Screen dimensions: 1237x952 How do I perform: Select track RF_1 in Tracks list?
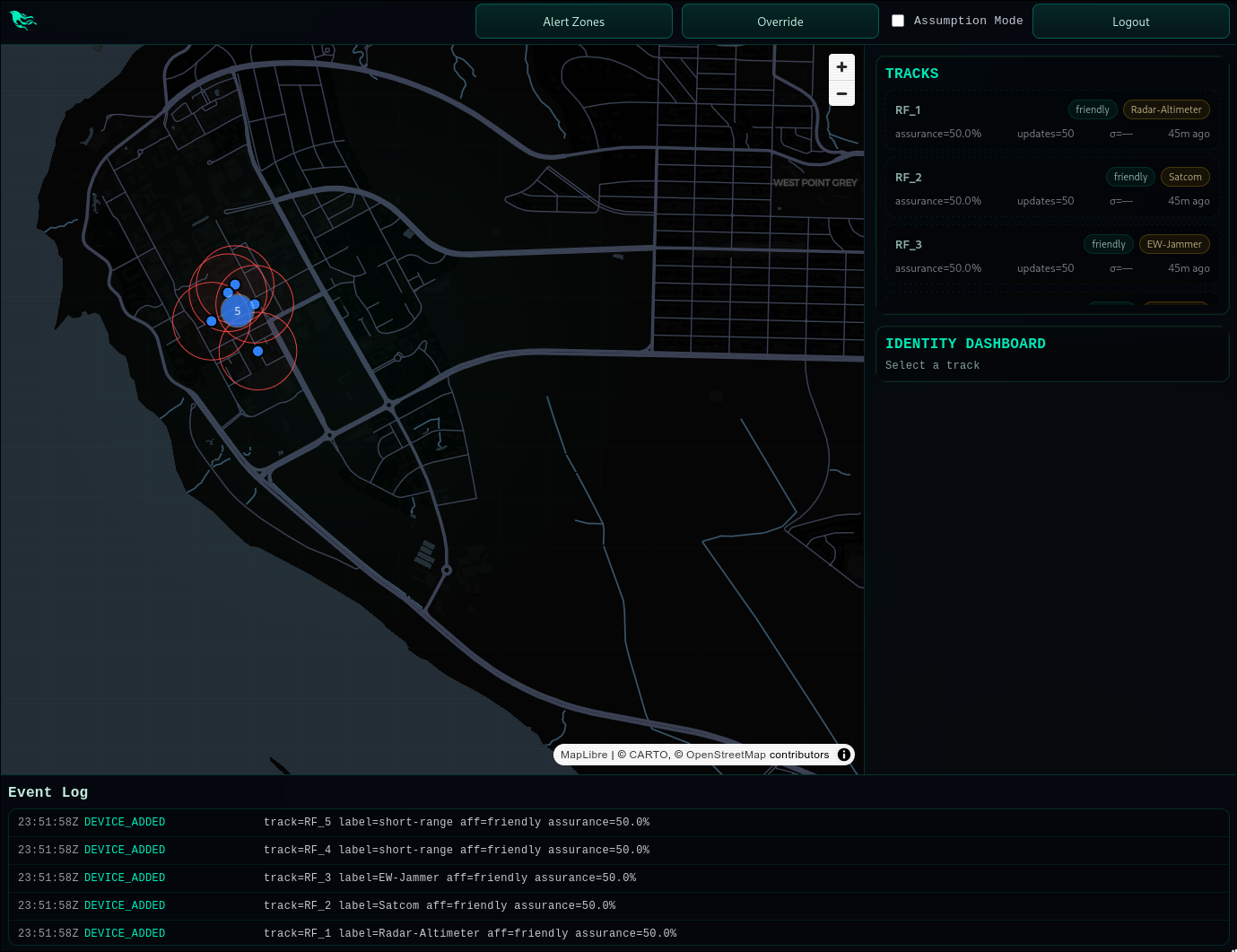coord(1052,121)
